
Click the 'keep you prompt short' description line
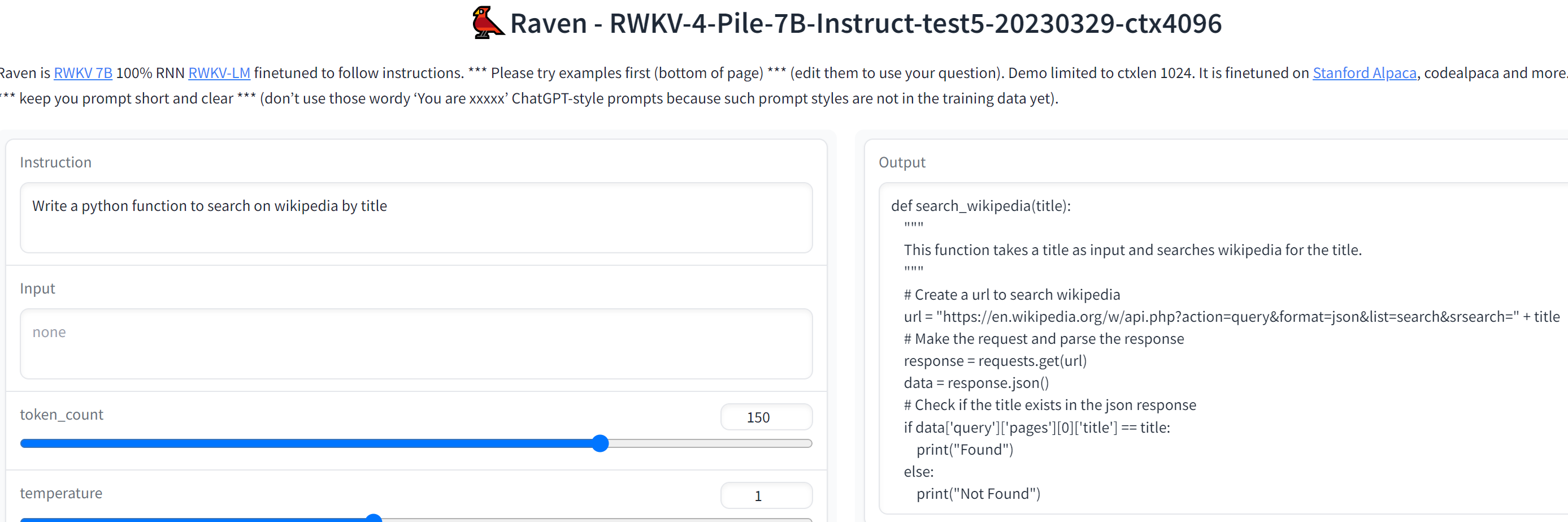529,98
